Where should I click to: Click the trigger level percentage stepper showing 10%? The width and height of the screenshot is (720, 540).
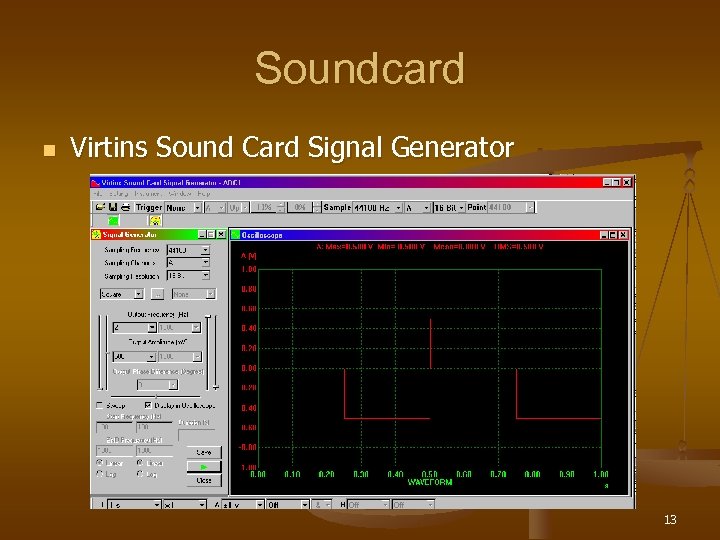[x=268, y=208]
